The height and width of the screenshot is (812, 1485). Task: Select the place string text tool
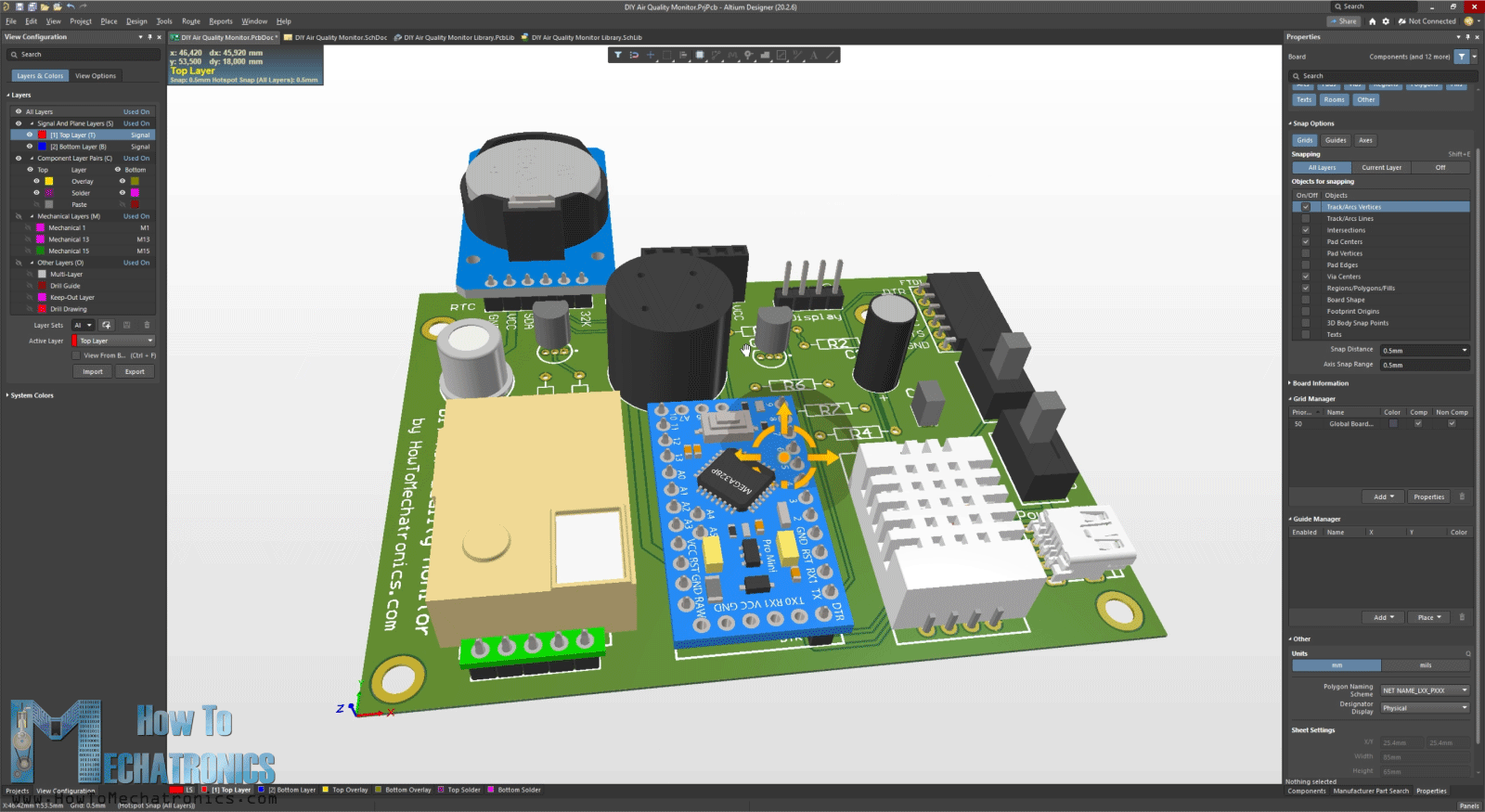814,55
